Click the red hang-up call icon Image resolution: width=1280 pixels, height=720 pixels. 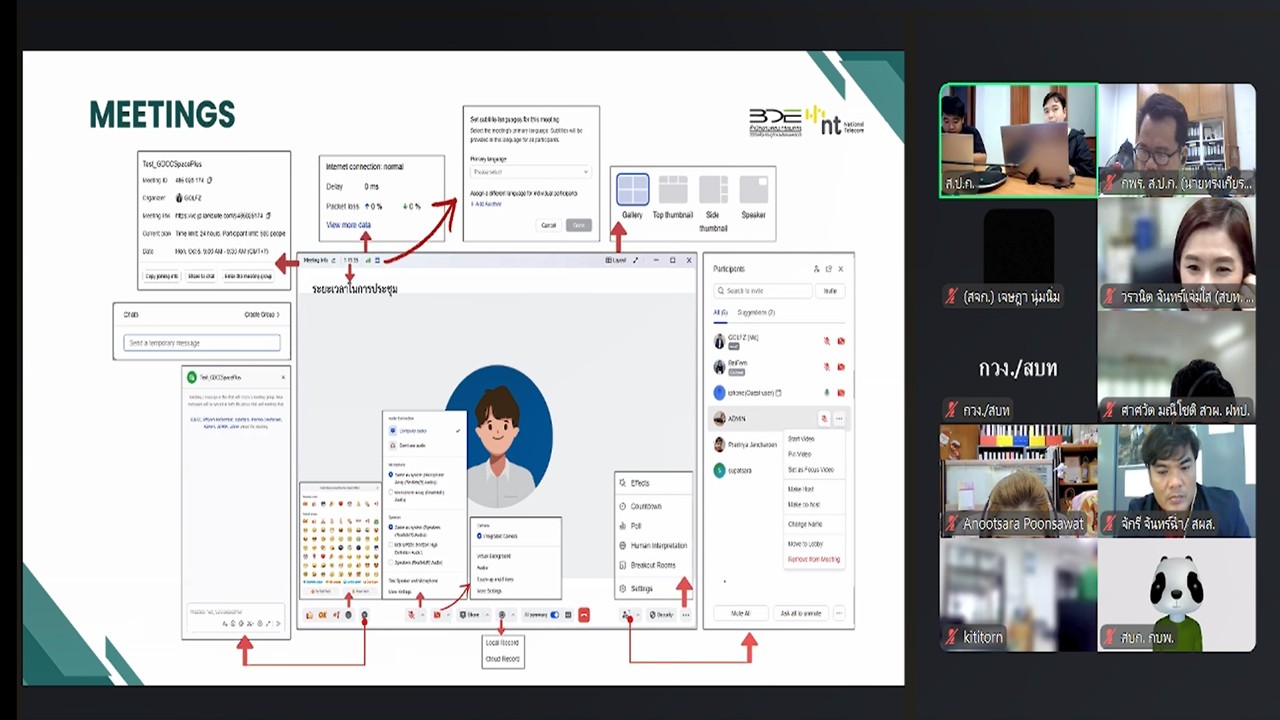(x=584, y=615)
